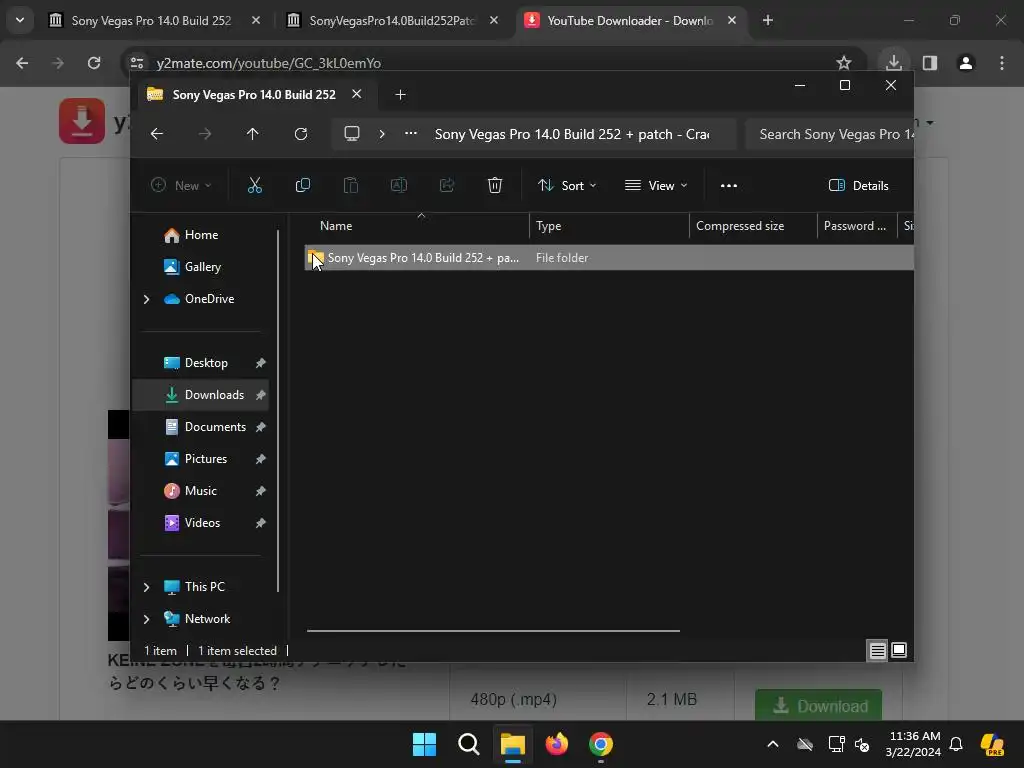Click the Copy icon in Explorer toolbar
1024x768 pixels.
[302, 185]
